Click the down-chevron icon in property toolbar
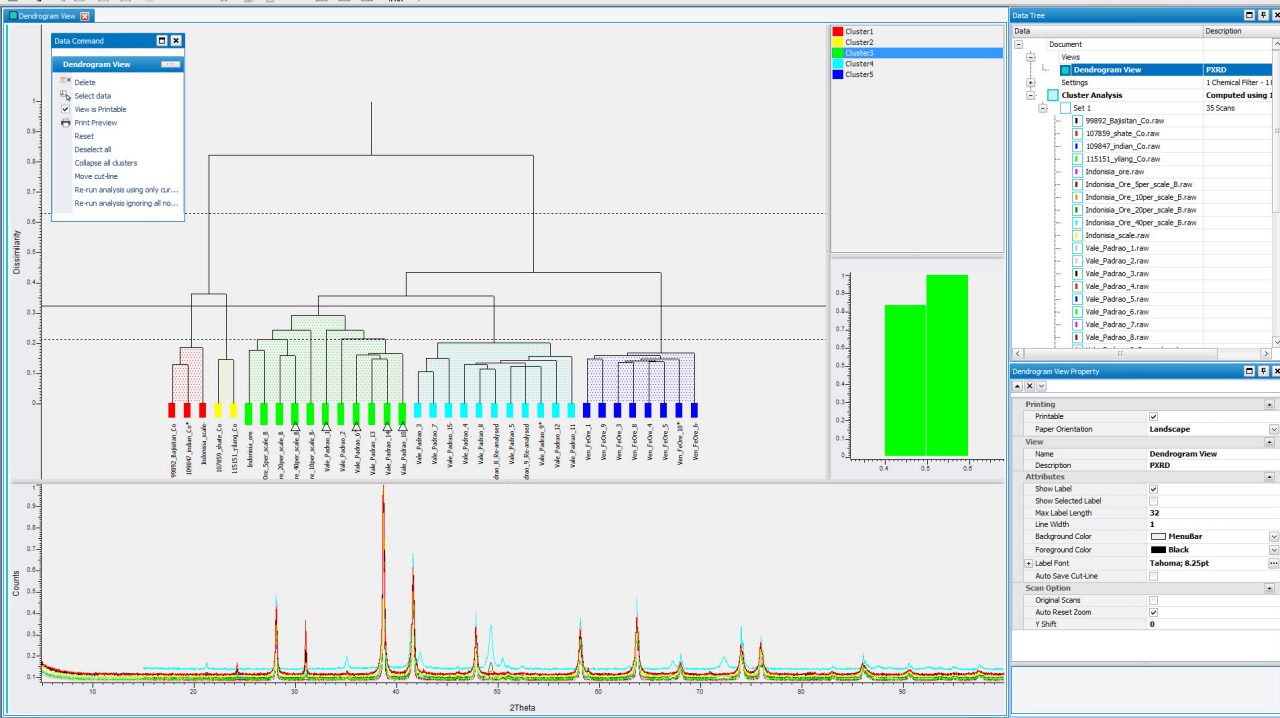The height and width of the screenshot is (718, 1280). (1041, 385)
